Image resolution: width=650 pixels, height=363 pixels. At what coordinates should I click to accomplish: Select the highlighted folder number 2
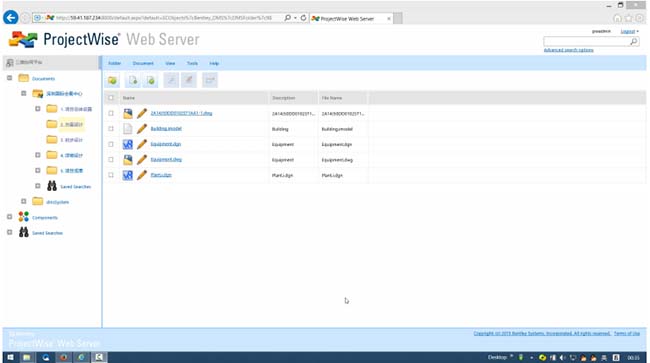click(x=71, y=124)
